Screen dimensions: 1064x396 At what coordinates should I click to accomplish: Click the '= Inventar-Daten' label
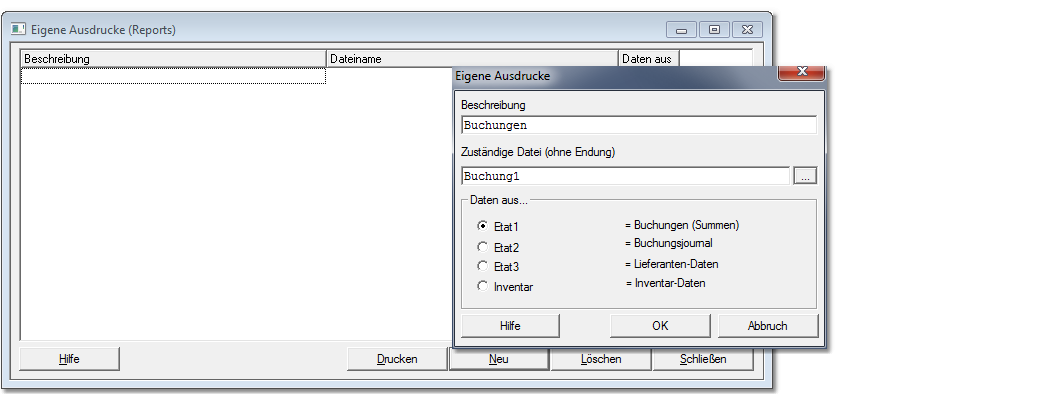(x=666, y=283)
